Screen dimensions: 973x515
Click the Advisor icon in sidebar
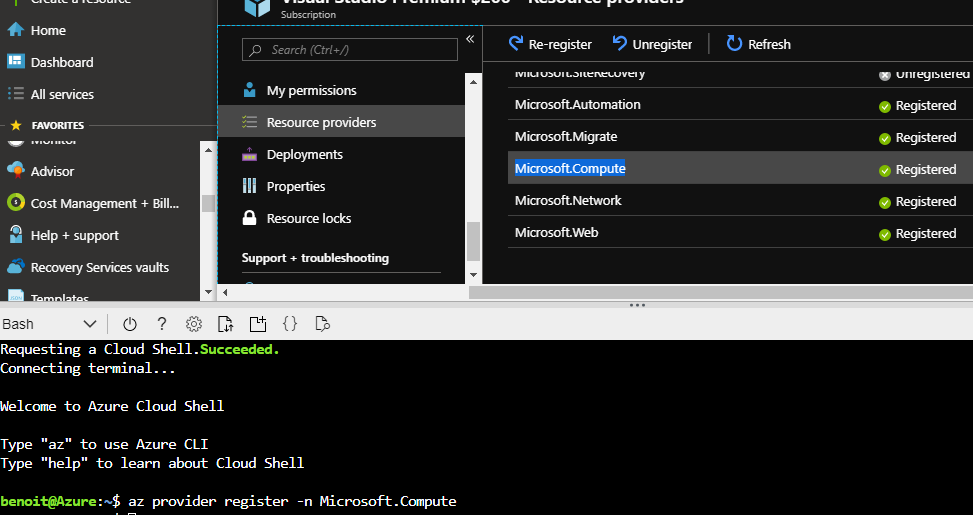click(16, 171)
